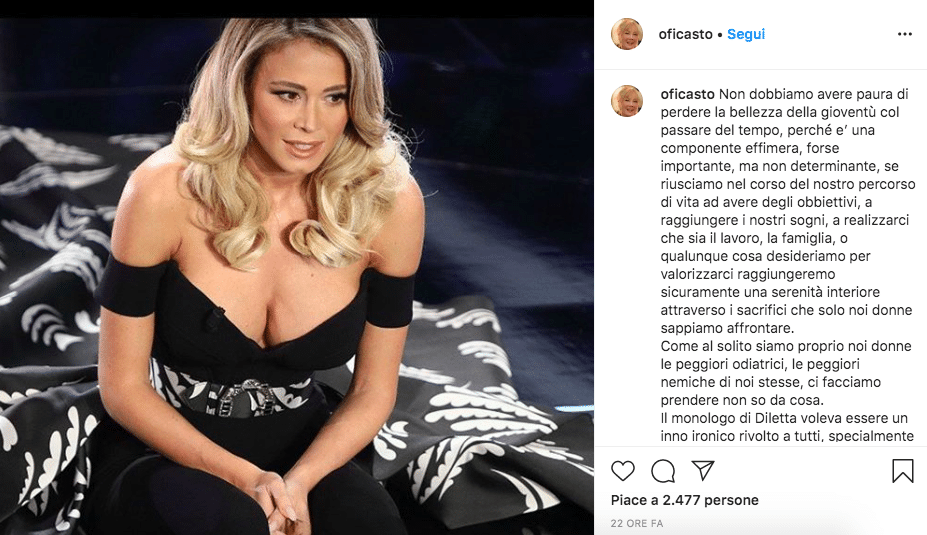Viewport: 927px width, 535px height.
Task: Click the 22 ORE FA timestamp
Action: 637,523
